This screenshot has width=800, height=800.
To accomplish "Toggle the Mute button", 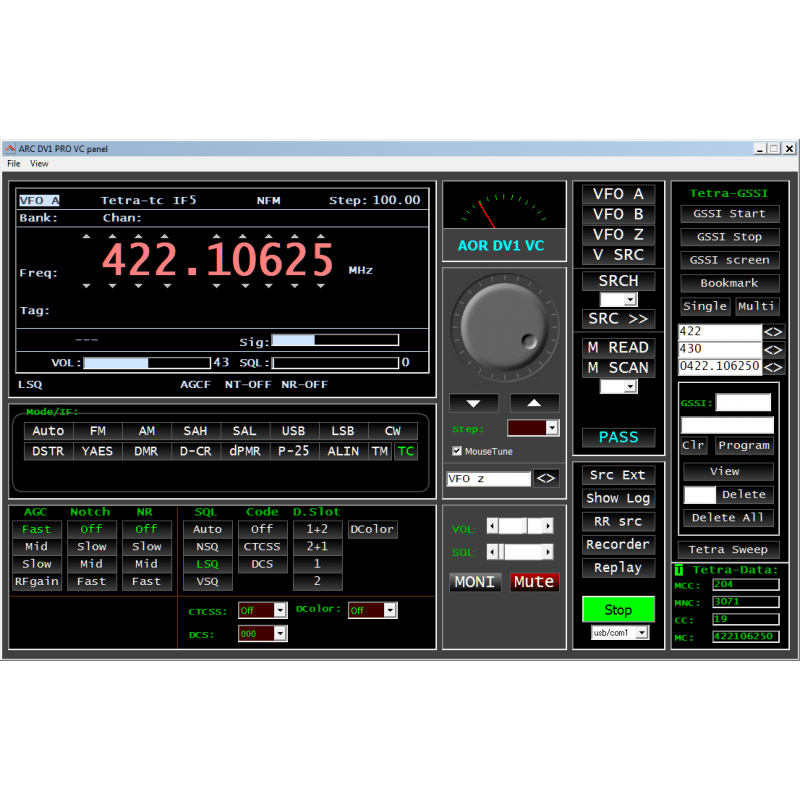I will 534,582.
